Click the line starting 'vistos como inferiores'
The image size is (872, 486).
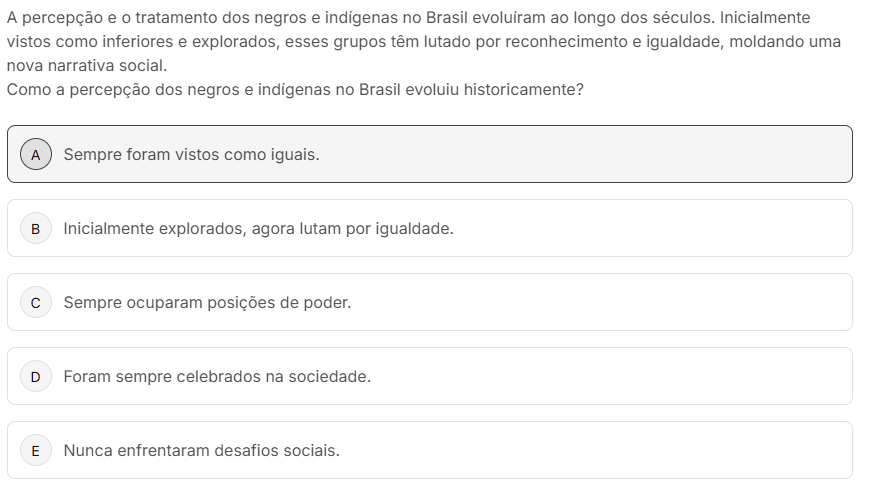[424, 42]
